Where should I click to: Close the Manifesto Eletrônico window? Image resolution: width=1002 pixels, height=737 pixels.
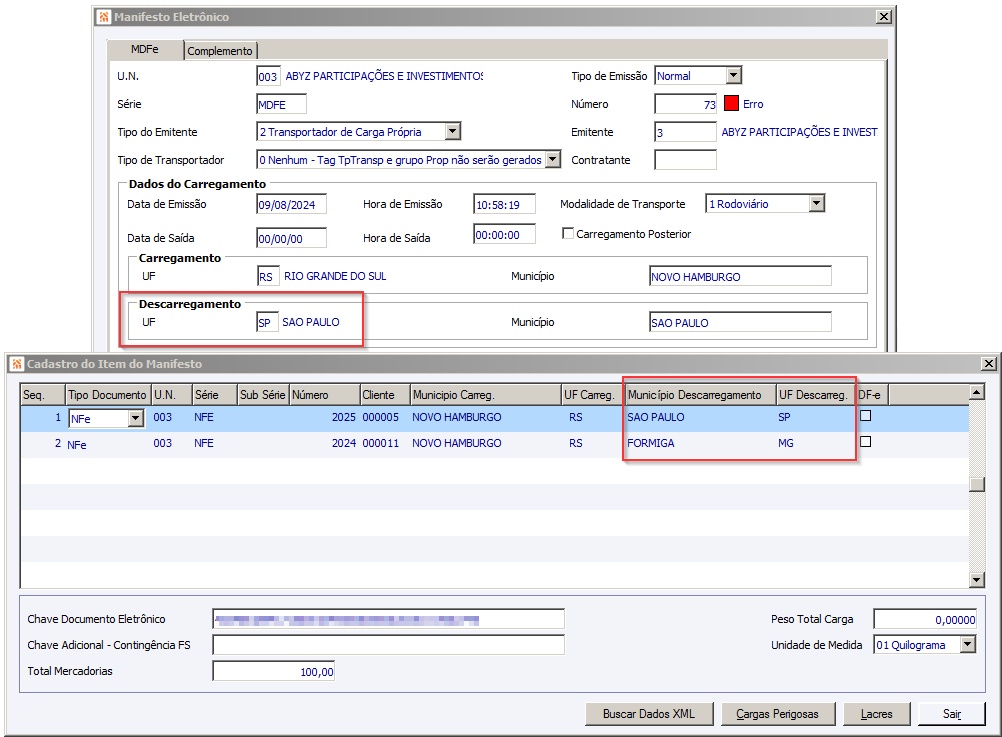pos(884,17)
